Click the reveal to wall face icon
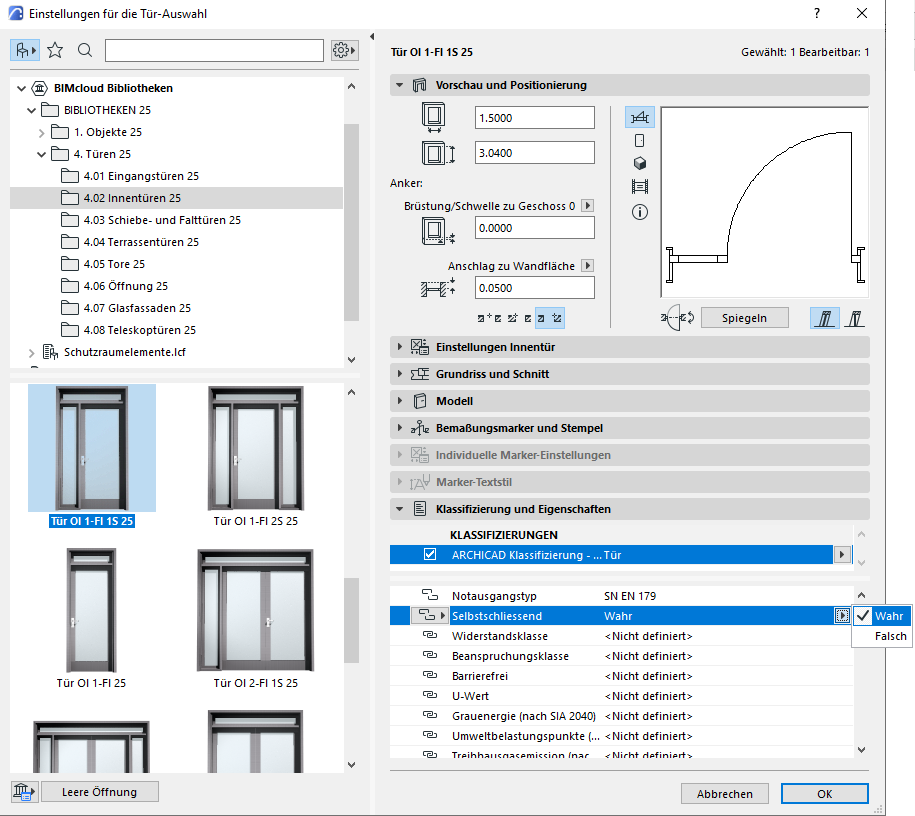Screen dimensions: 915x816 pyautogui.click(x=438, y=288)
